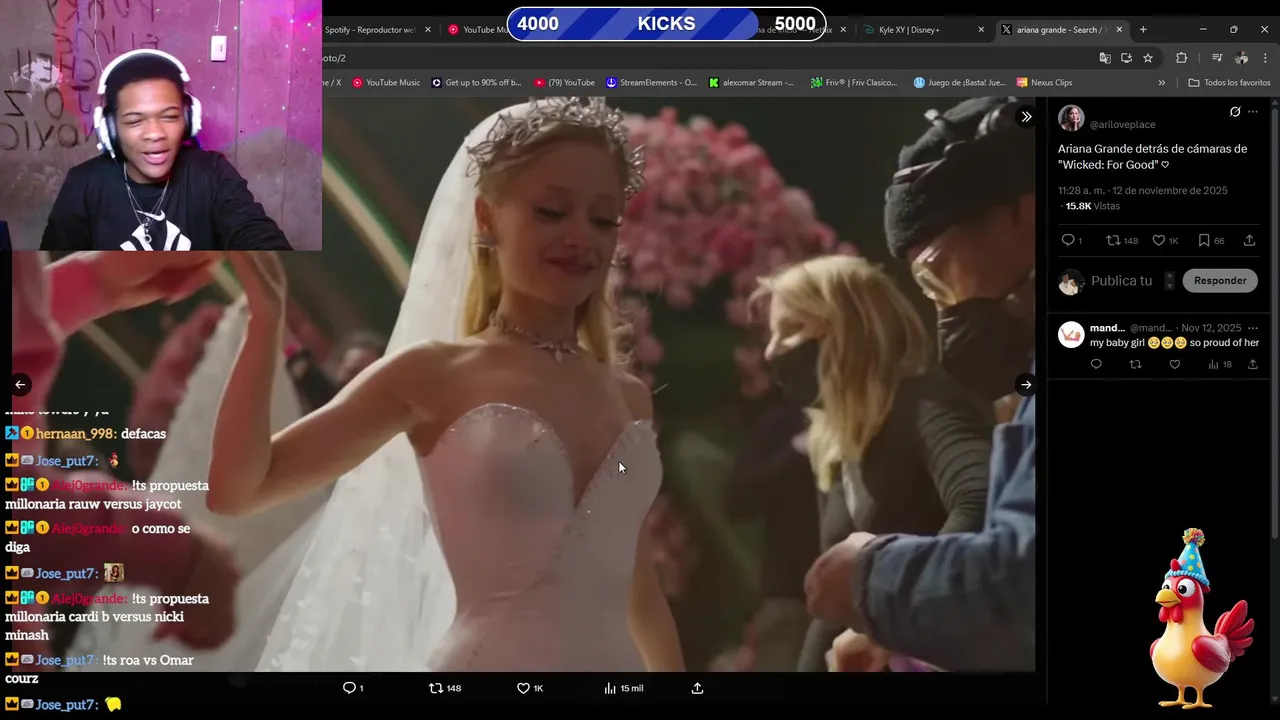Open more options on mand... reply
1280x720 pixels.
(x=1253, y=328)
